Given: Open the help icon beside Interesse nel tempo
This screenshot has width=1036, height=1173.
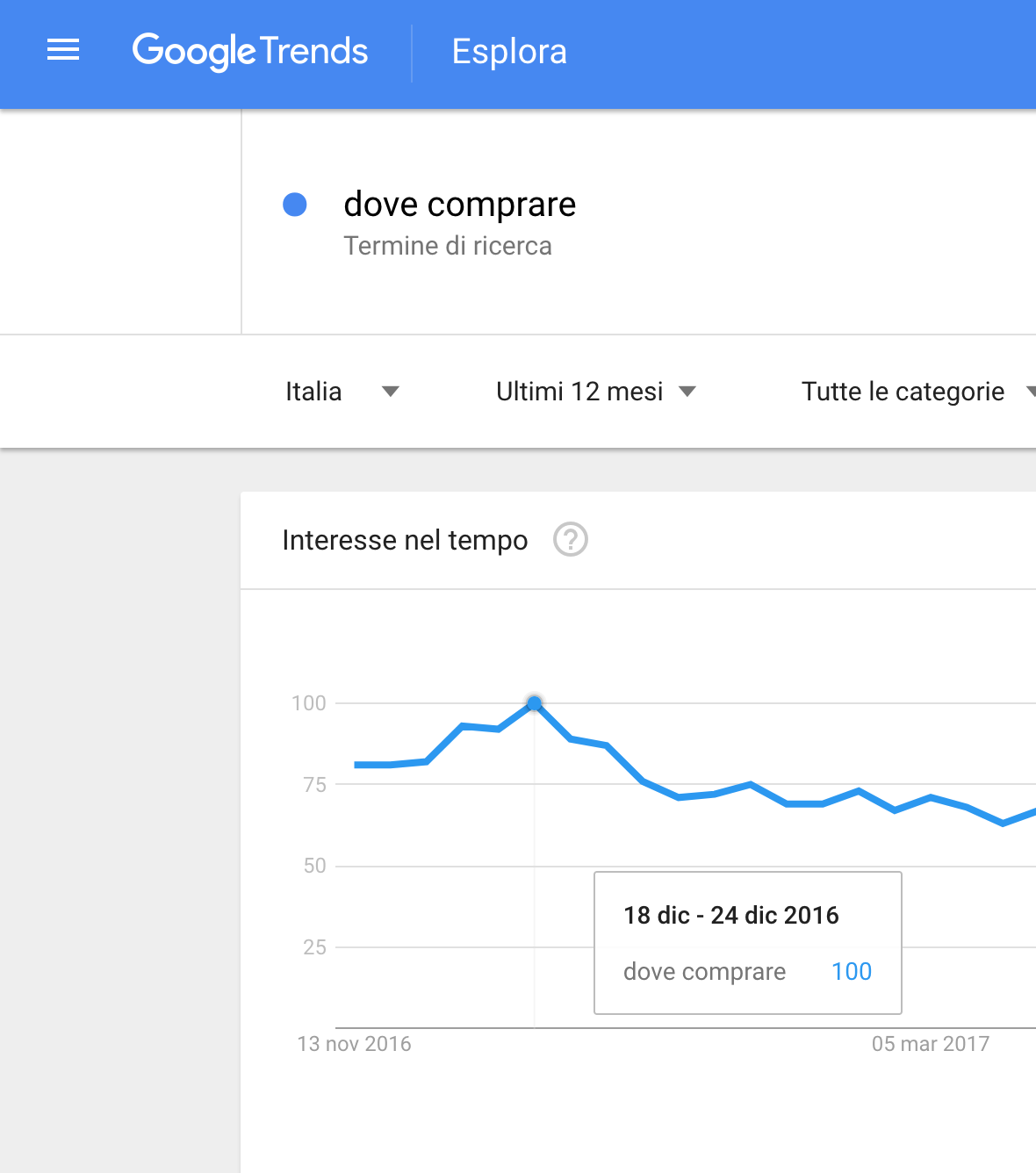Looking at the screenshot, I should pyautogui.click(x=571, y=539).
